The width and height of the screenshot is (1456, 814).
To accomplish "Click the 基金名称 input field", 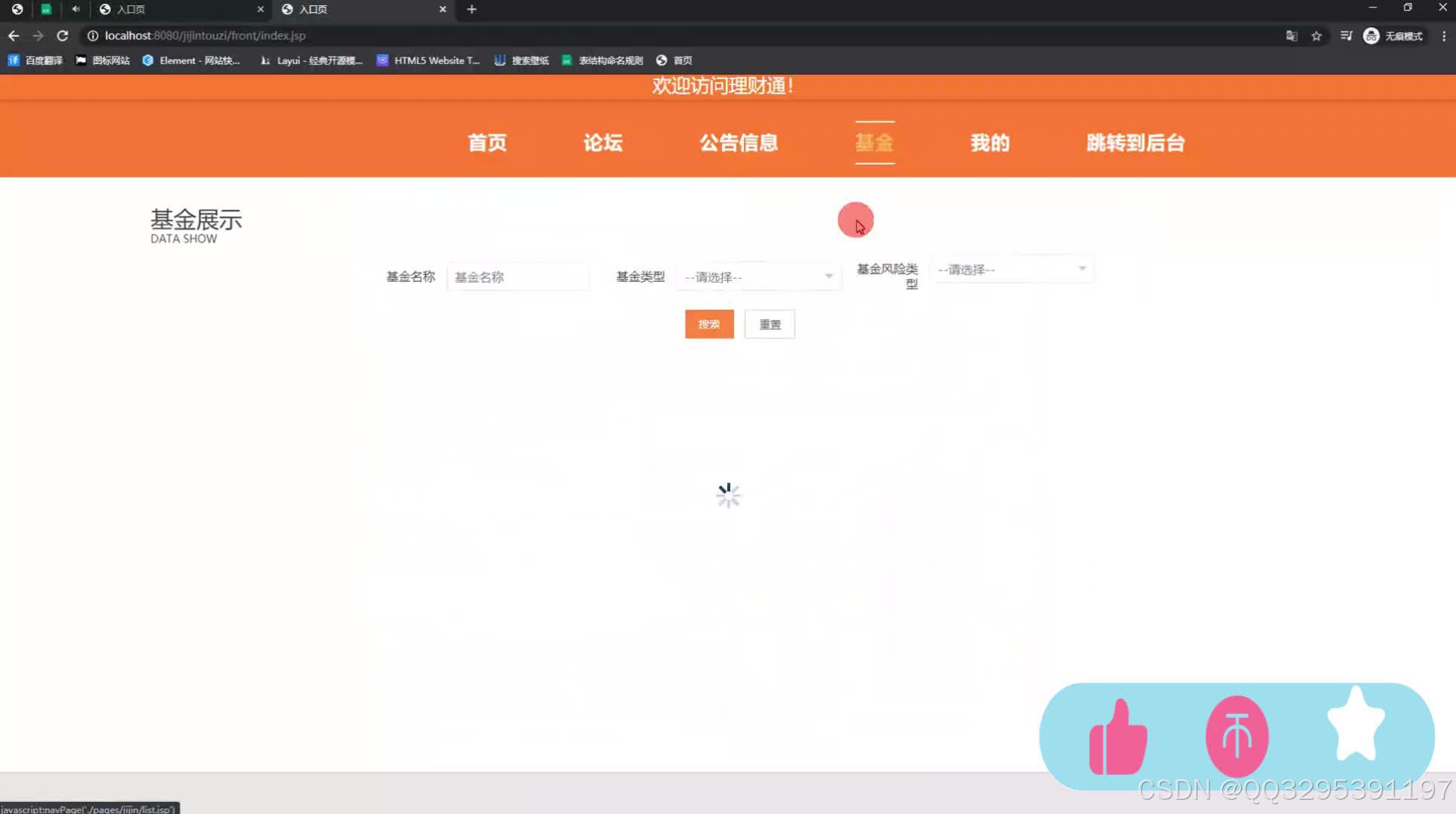I will 518,277.
